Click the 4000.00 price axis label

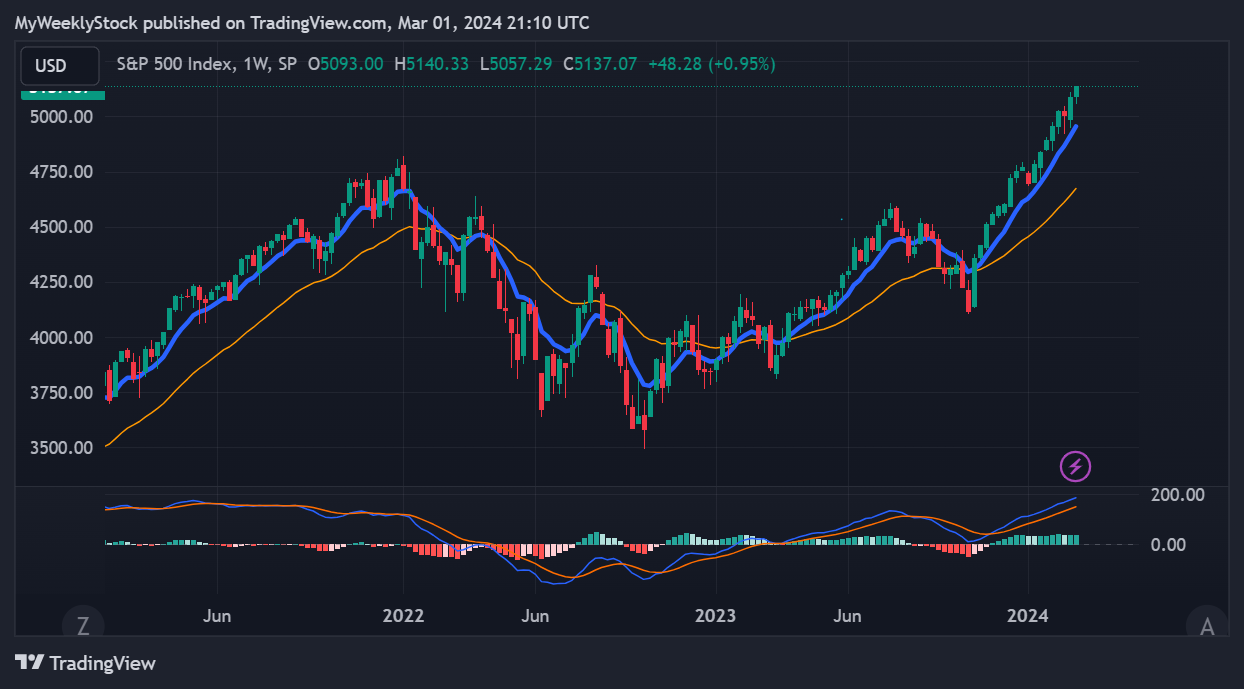[x=62, y=338]
